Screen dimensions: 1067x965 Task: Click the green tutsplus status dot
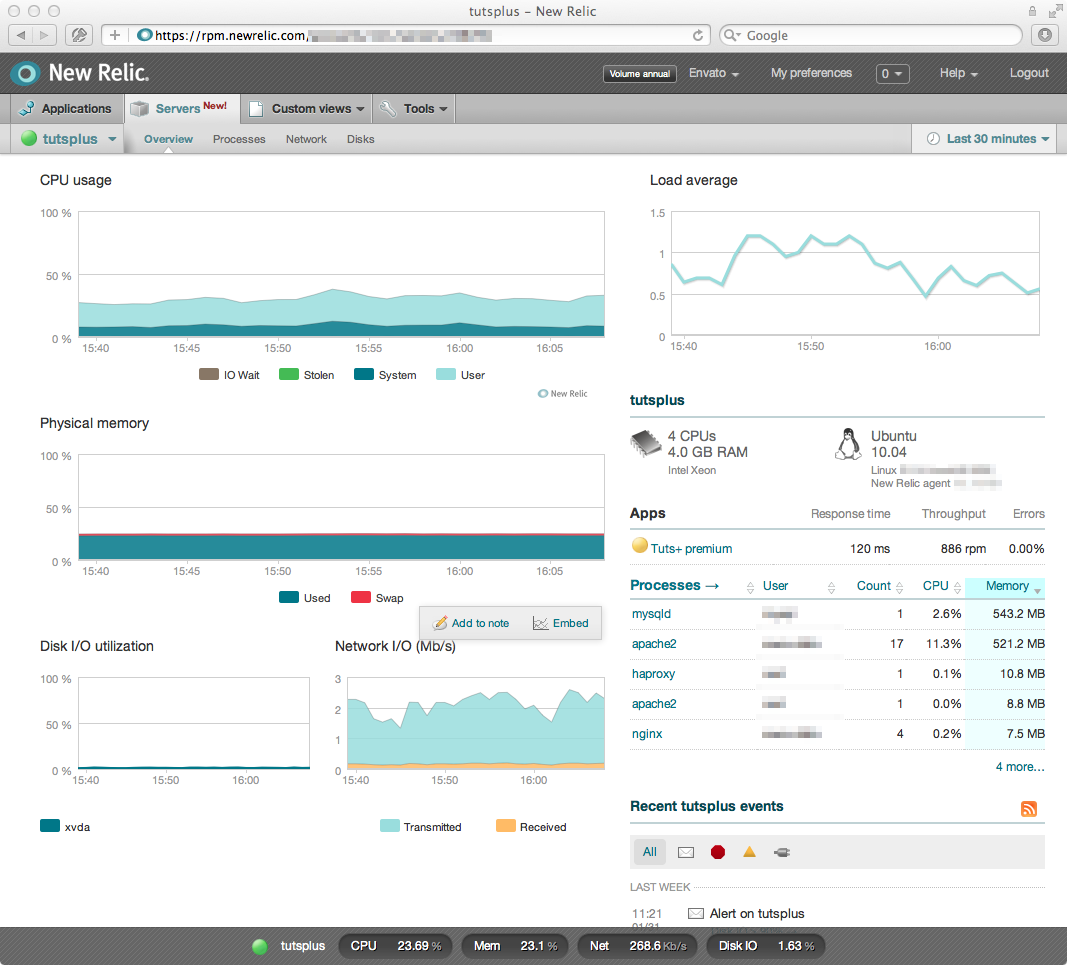tap(29, 138)
